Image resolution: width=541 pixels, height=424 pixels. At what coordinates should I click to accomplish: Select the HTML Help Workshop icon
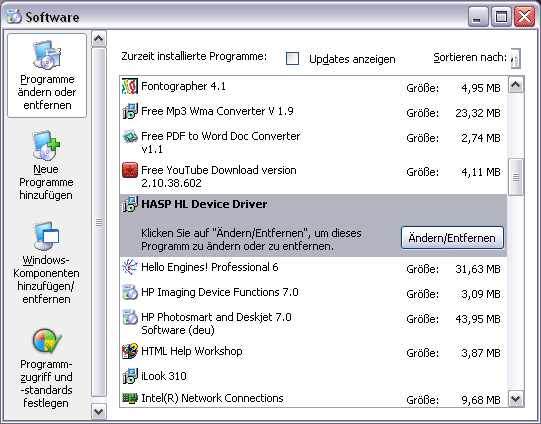(130, 351)
